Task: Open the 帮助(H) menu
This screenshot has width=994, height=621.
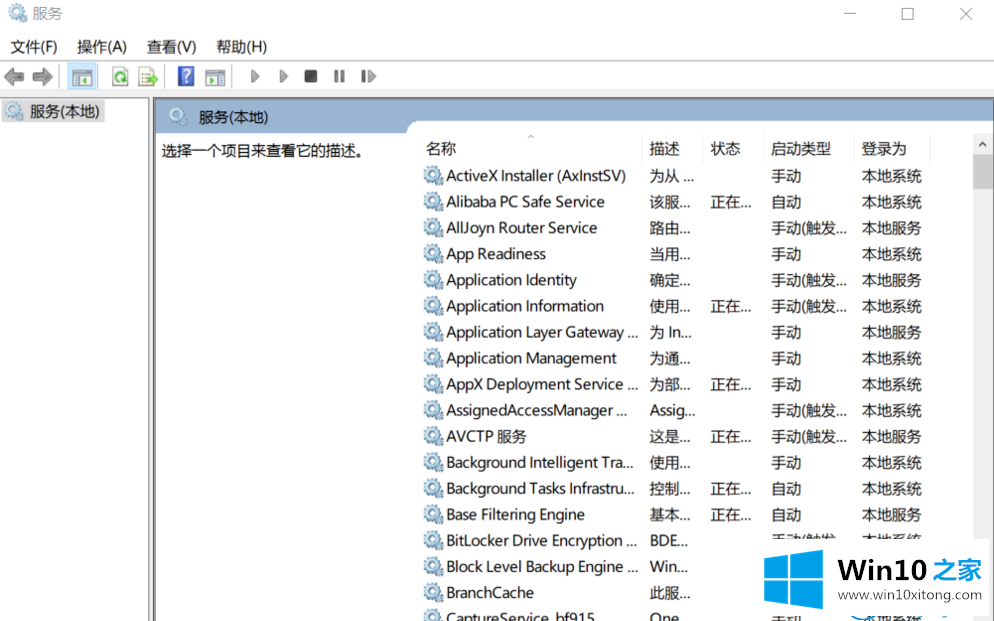Action: click(242, 47)
